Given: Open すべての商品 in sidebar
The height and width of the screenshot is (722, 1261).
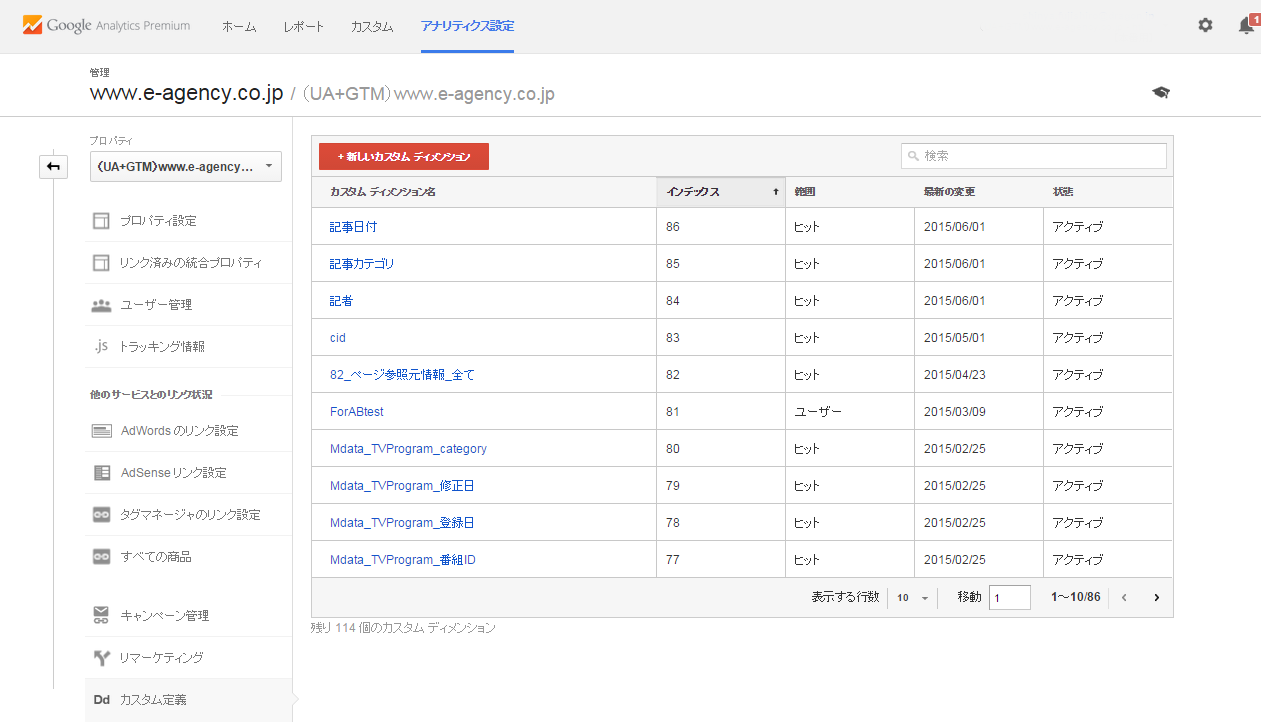Looking at the screenshot, I should click(155, 557).
